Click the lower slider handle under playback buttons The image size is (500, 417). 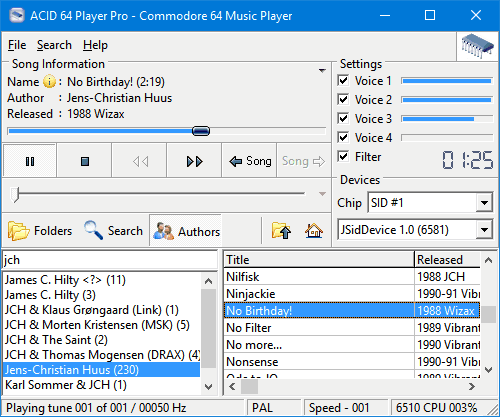14,194
